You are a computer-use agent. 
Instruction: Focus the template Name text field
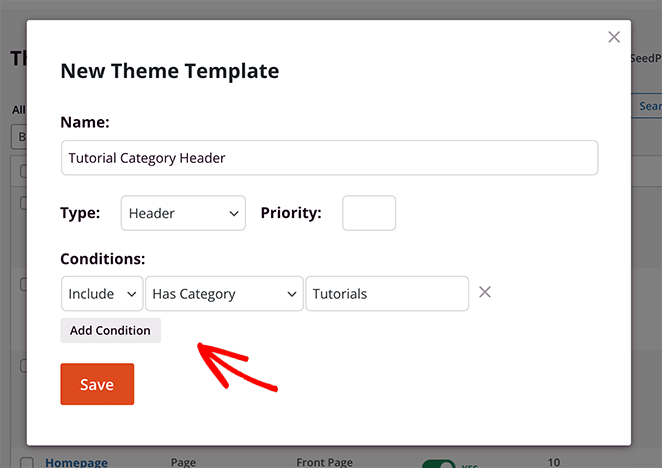pos(329,158)
